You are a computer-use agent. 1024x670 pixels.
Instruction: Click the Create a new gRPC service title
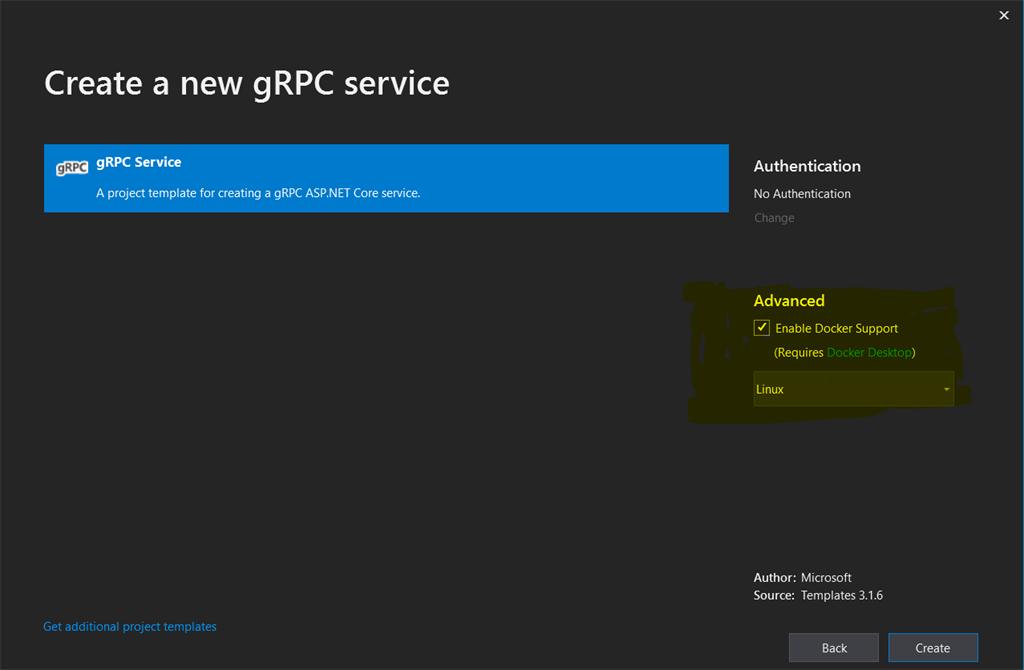tap(247, 84)
